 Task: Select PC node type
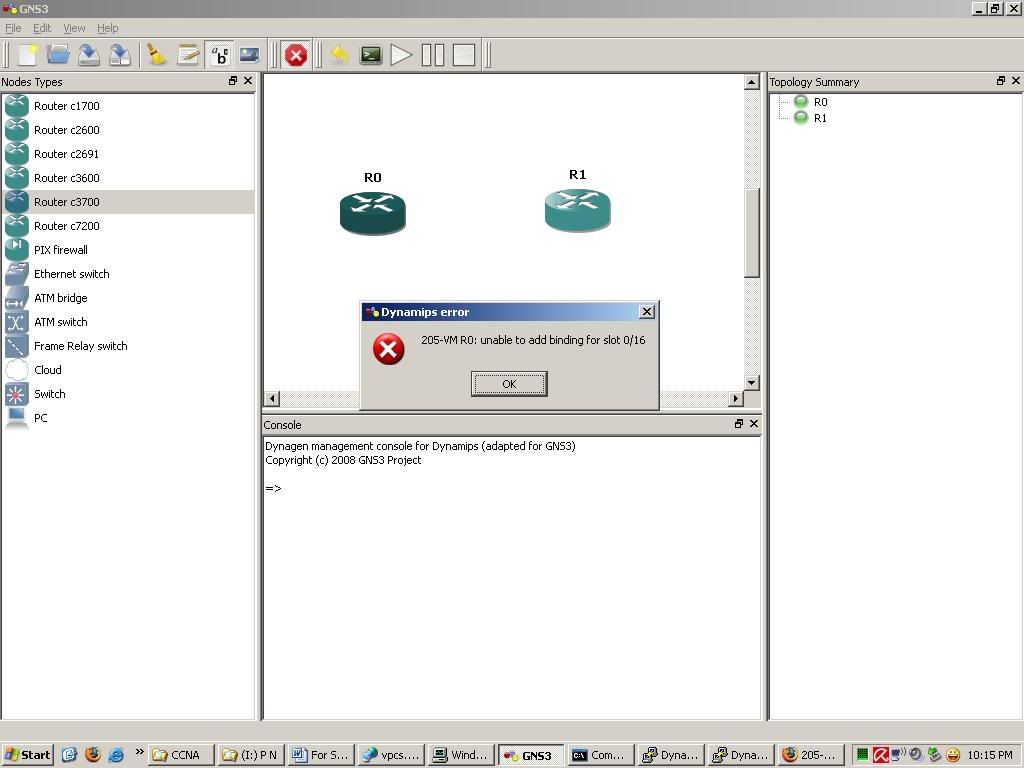(x=128, y=418)
